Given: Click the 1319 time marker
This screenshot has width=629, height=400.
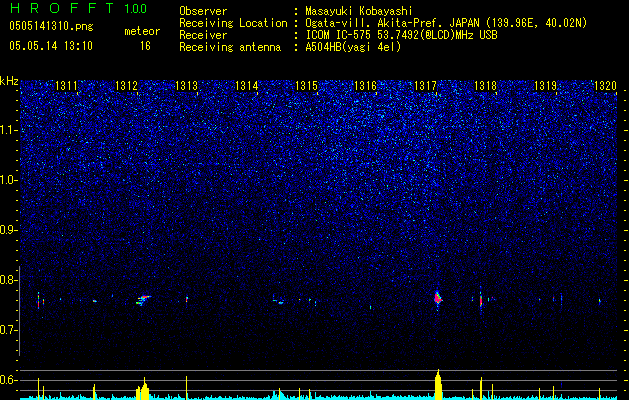Looking at the screenshot, I should pyautogui.click(x=546, y=86).
